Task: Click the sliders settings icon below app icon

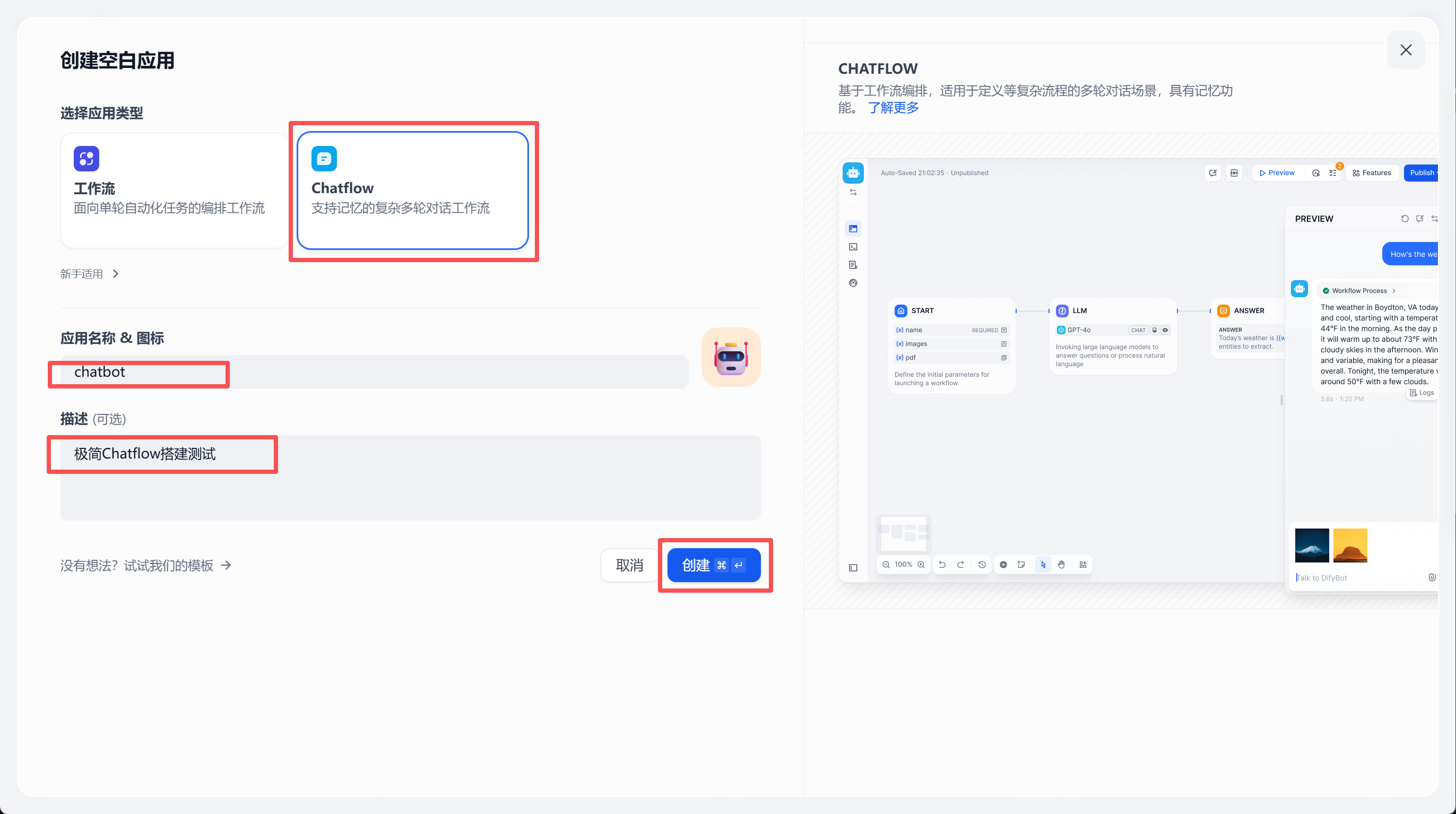Action: [x=853, y=193]
